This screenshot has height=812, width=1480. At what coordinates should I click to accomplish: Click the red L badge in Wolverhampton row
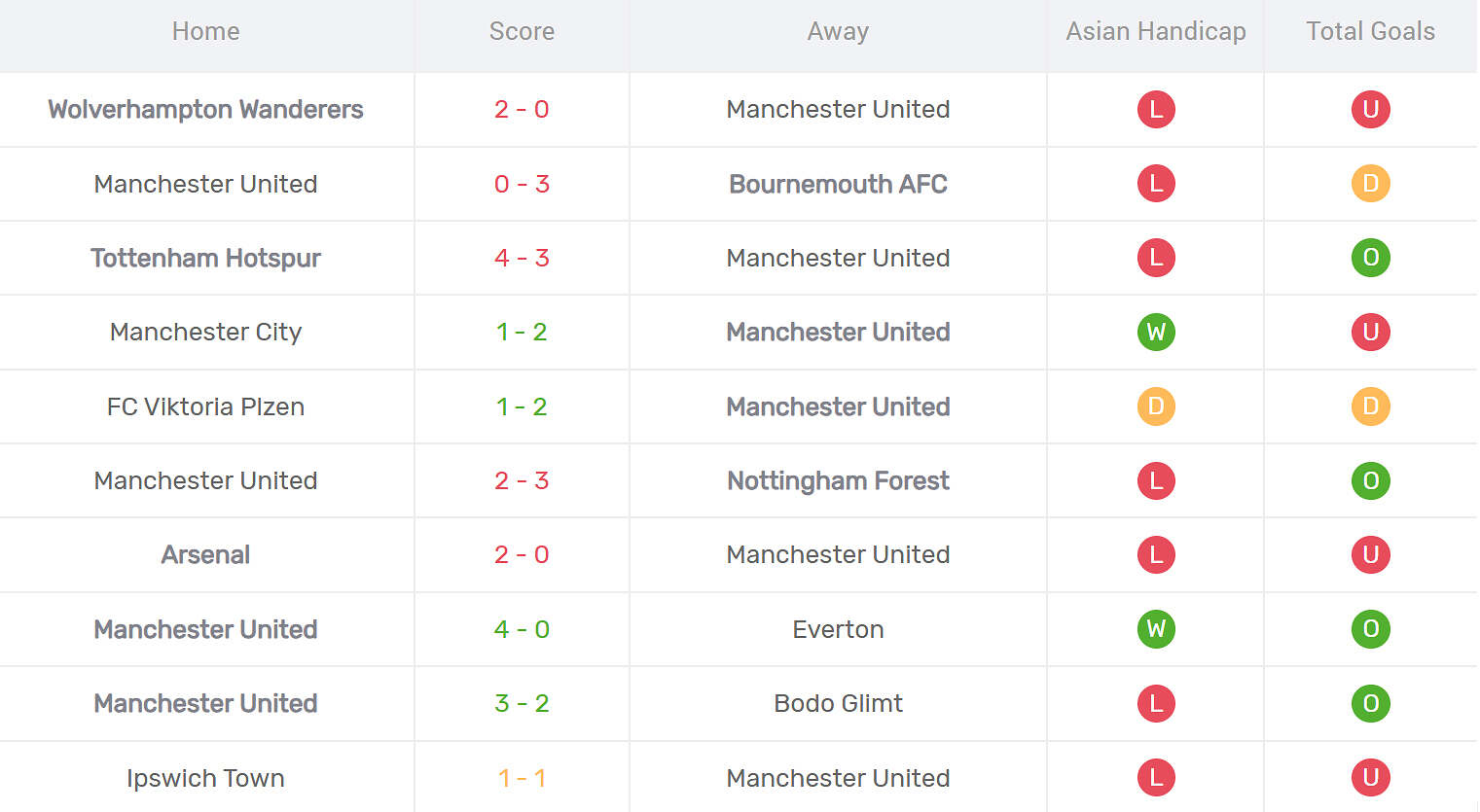point(1156,109)
